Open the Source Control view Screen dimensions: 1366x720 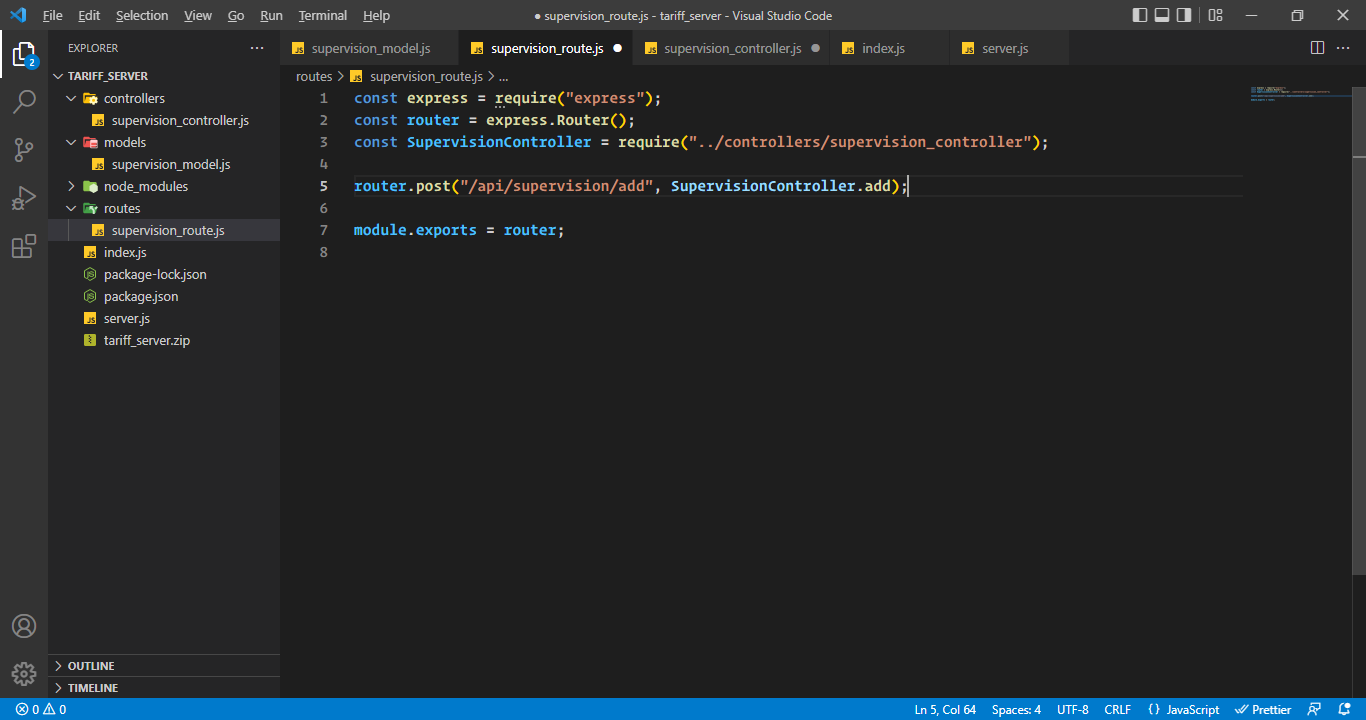(24, 150)
